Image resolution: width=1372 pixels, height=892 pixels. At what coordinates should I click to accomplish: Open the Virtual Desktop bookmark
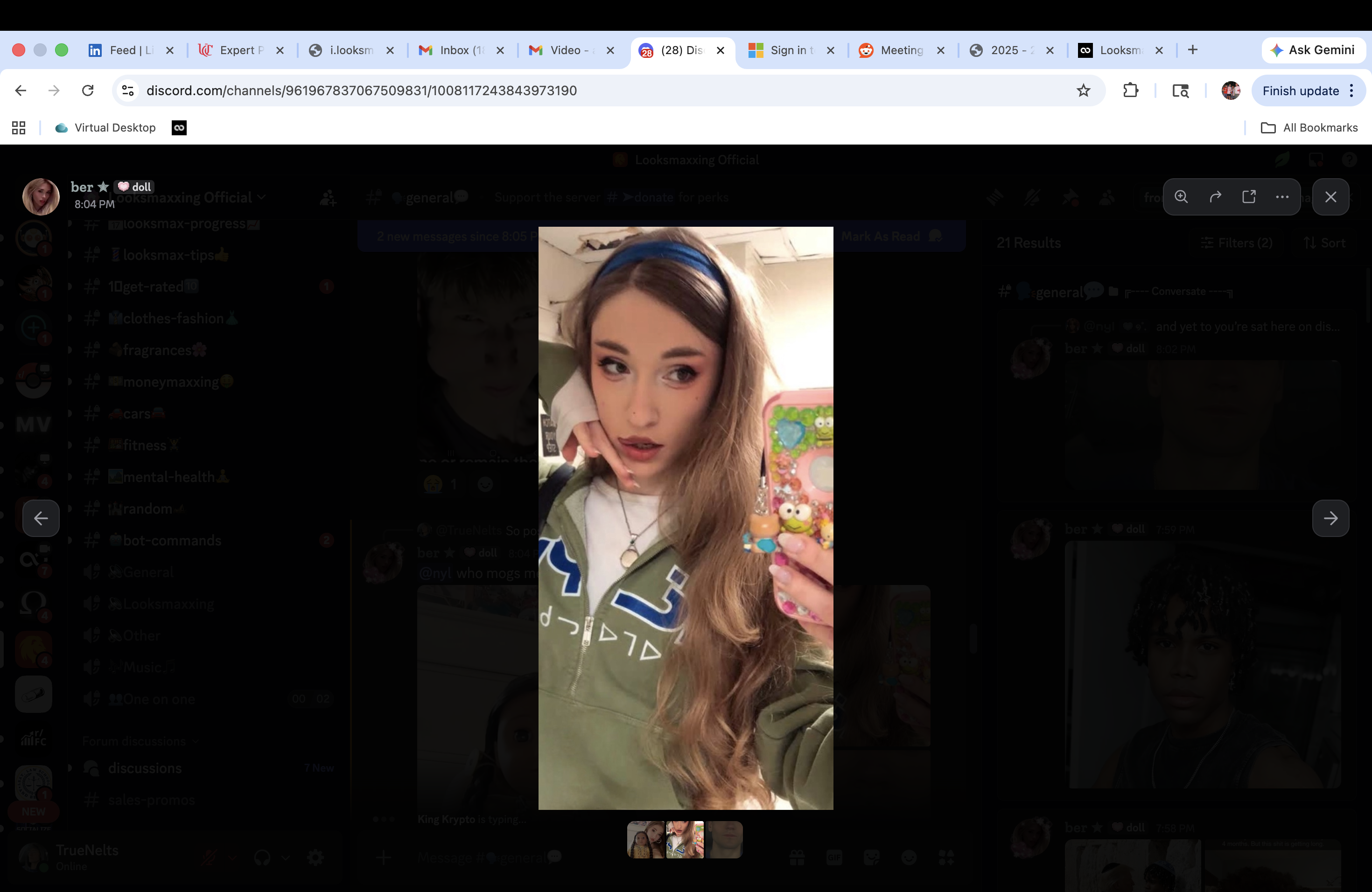coord(106,127)
